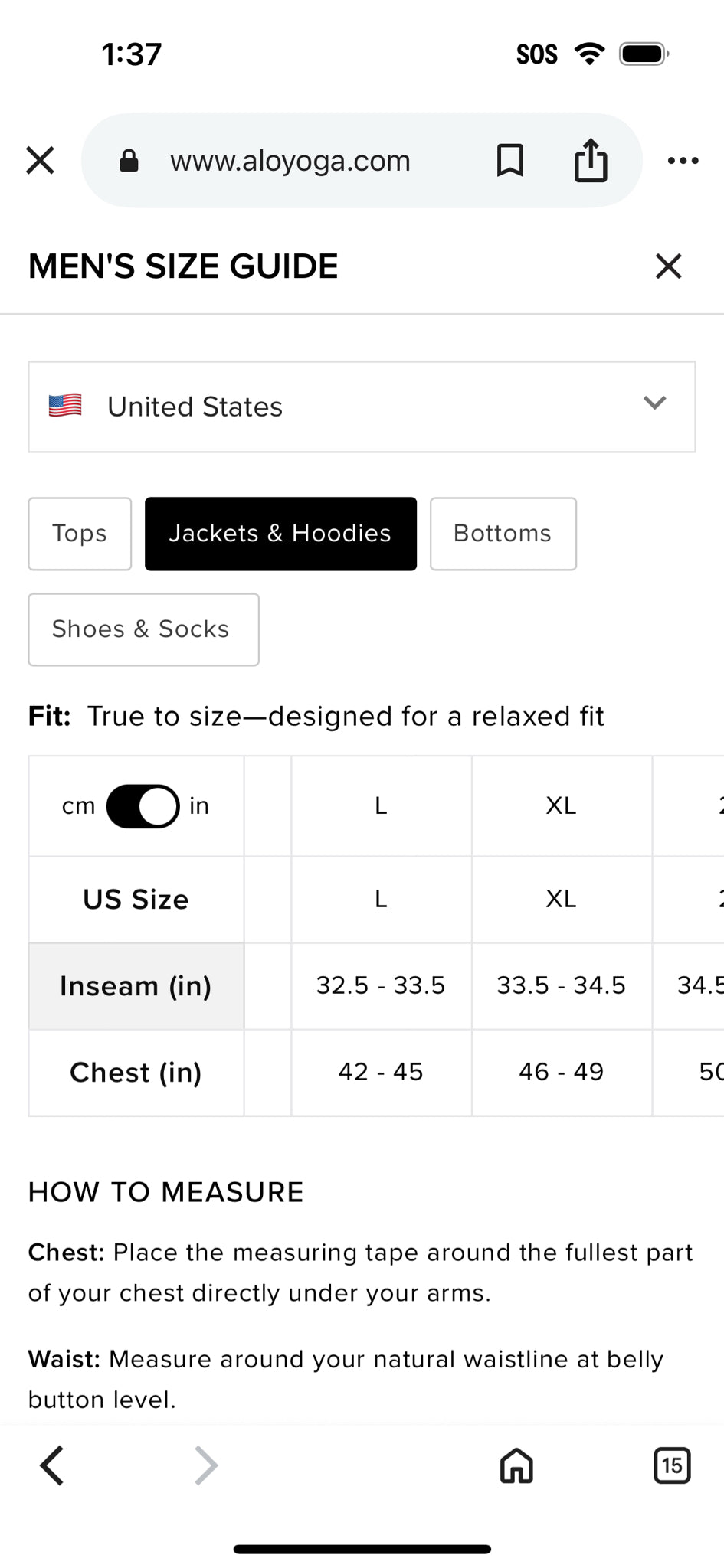724x1568 pixels.
Task: Select the Jackets & Hoodies tab
Action: point(280,534)
